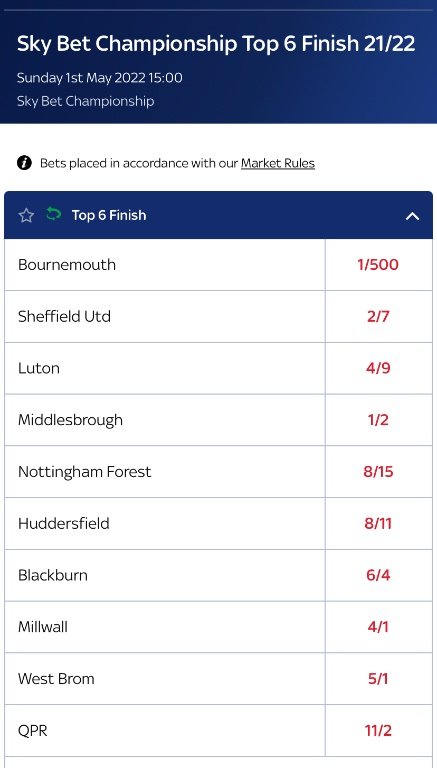Screen dimensions: 437x768
Task: Select Bournemouth odds 1/500
Action: click(x=378, y=264)
